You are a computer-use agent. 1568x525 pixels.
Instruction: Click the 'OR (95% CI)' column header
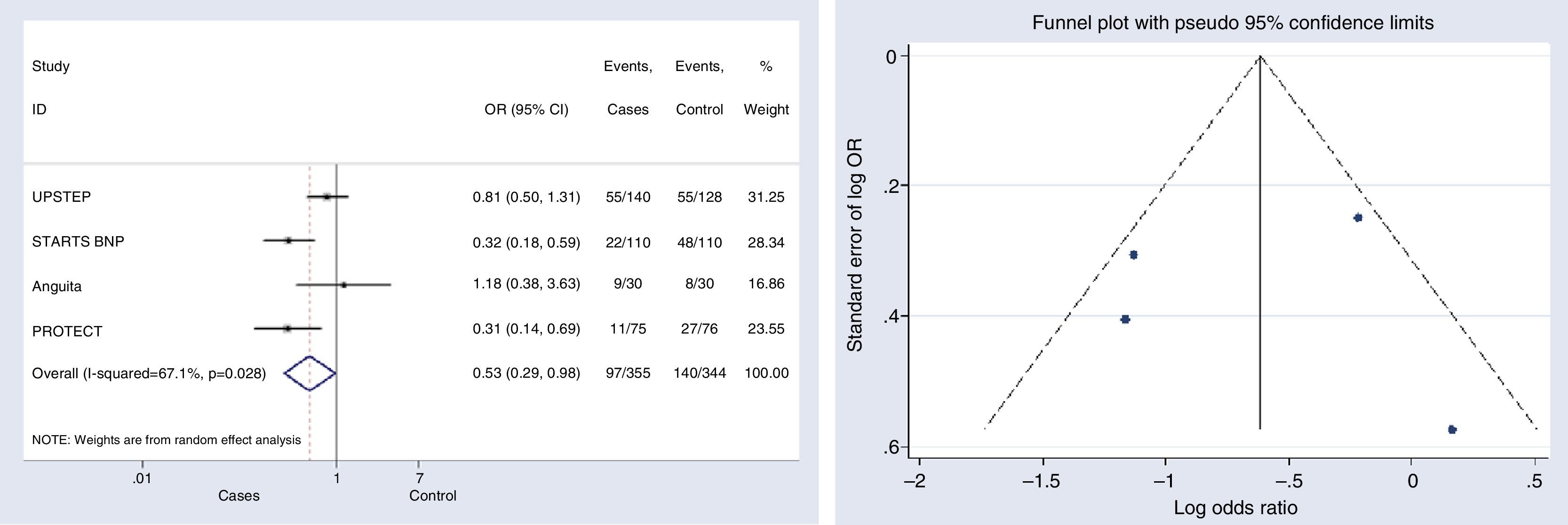coord(526,110)
